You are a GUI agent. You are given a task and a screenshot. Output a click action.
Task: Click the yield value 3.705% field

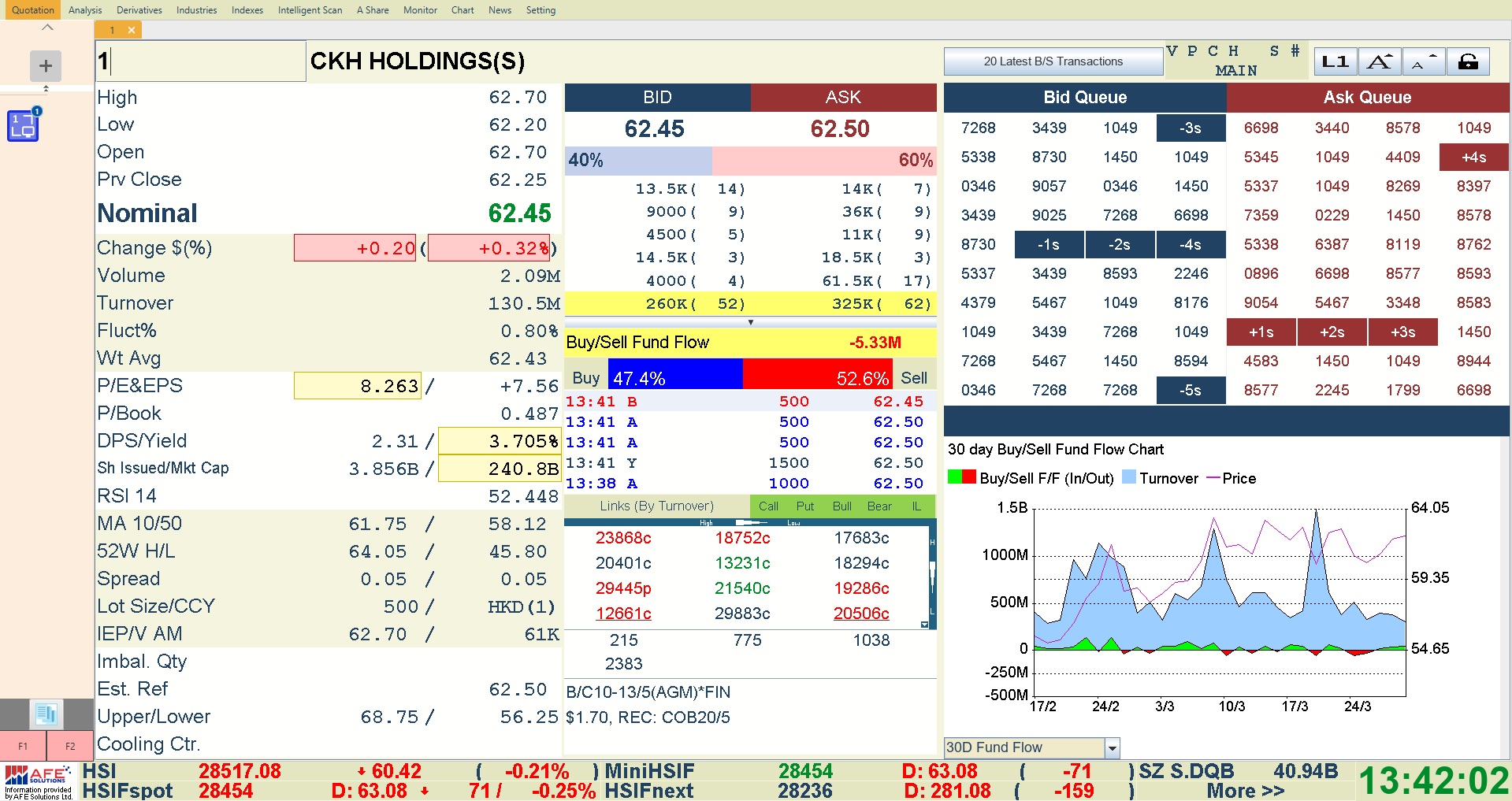tap(499, 441)
